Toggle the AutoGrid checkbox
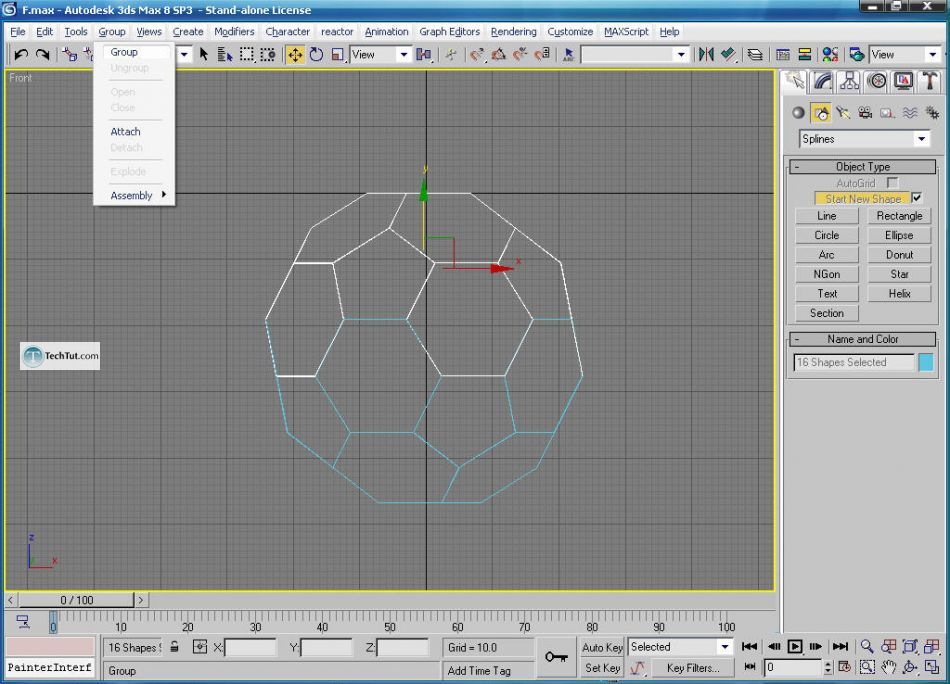Viewport: 950px width, 684px height. (892, 182)
